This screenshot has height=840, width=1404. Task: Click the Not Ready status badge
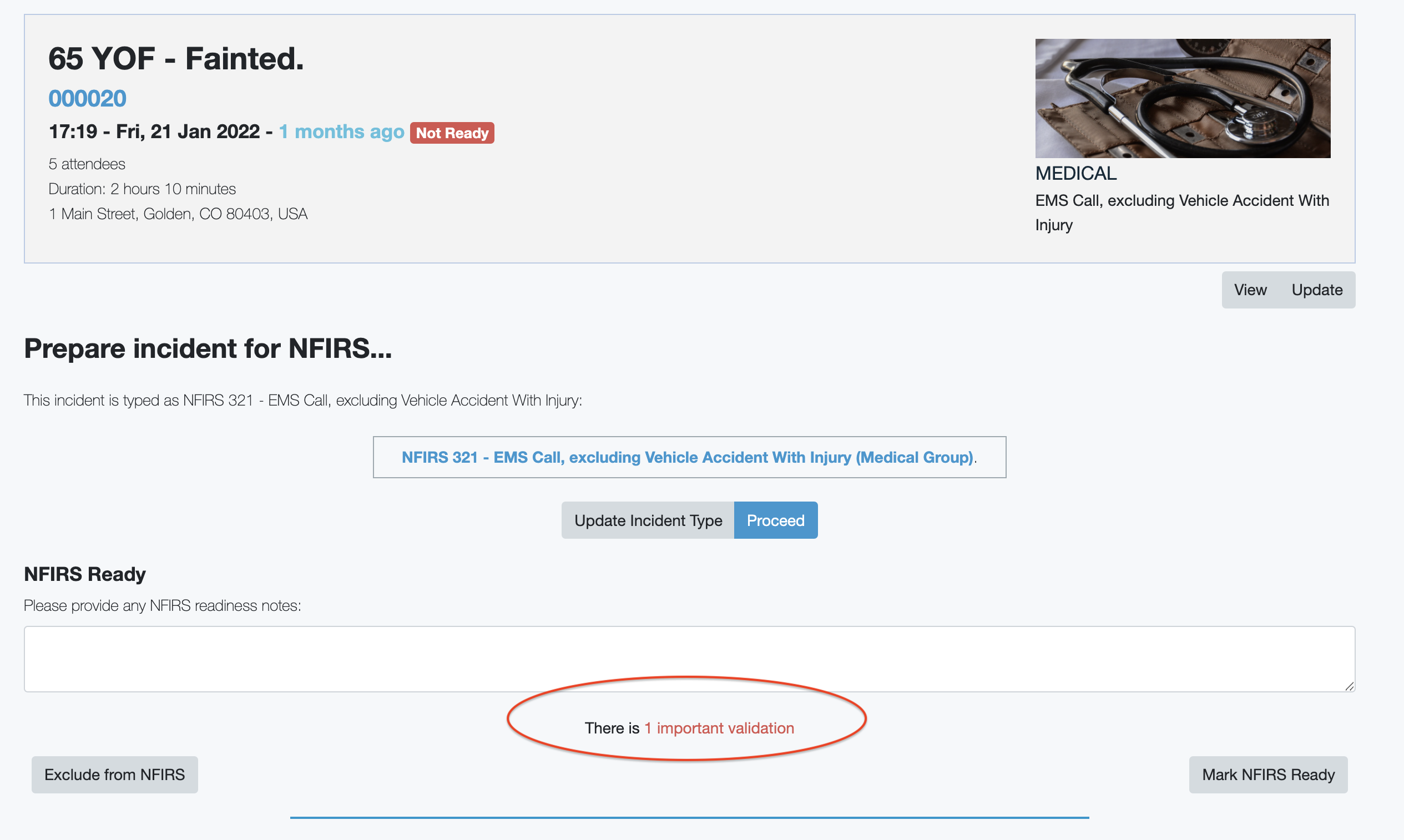coord(452,133)
